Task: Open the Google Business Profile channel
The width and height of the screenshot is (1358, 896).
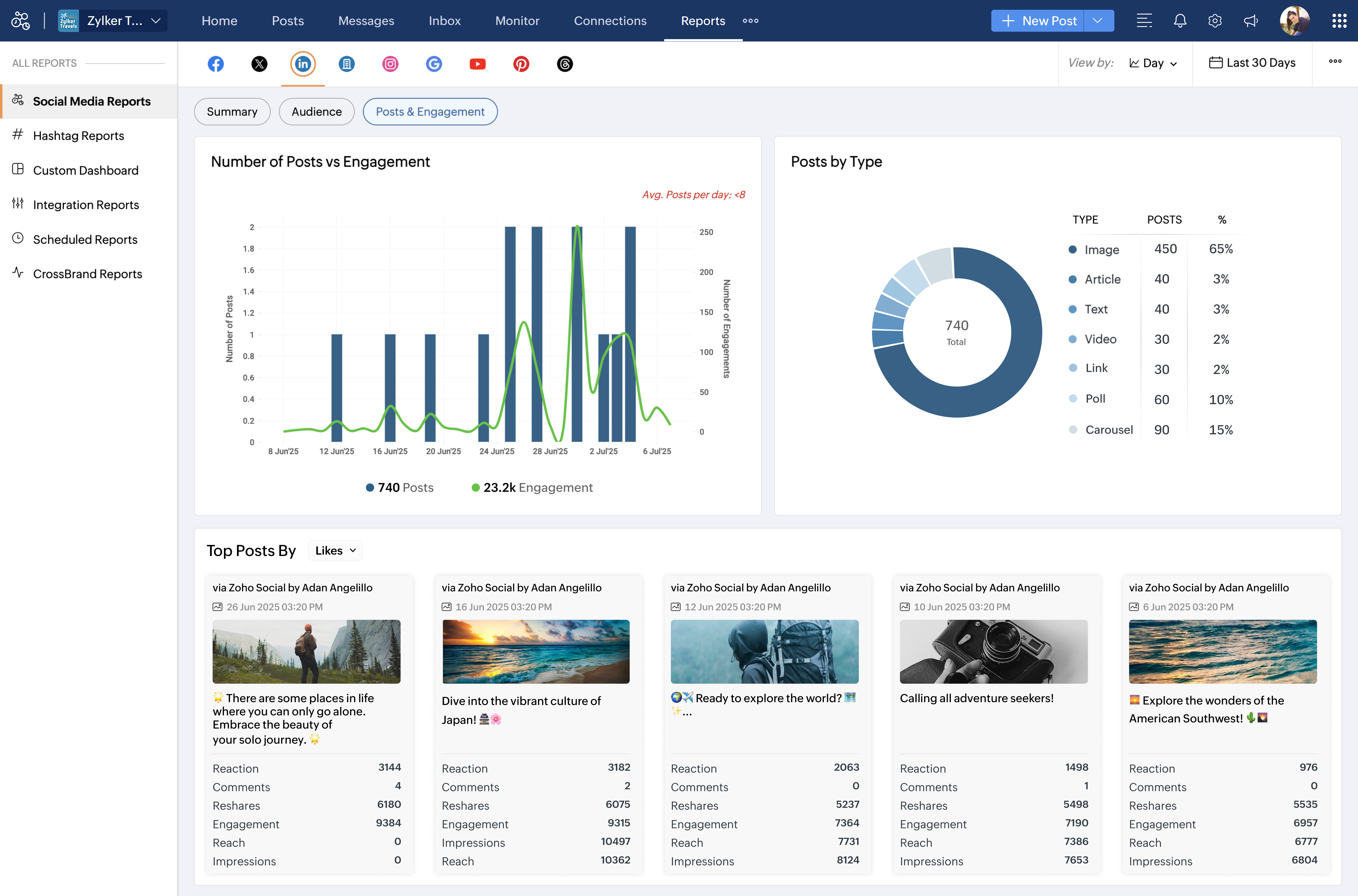Action: point(434,64)
